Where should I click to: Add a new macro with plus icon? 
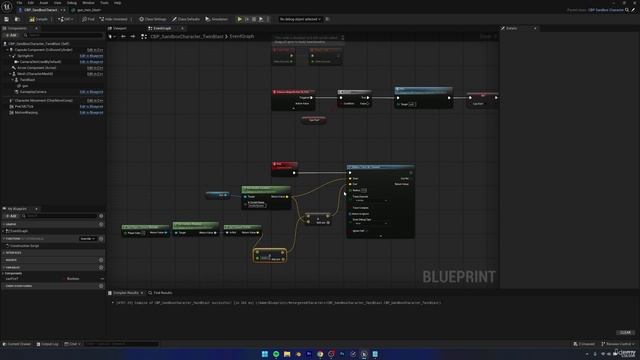pos(101,260)
